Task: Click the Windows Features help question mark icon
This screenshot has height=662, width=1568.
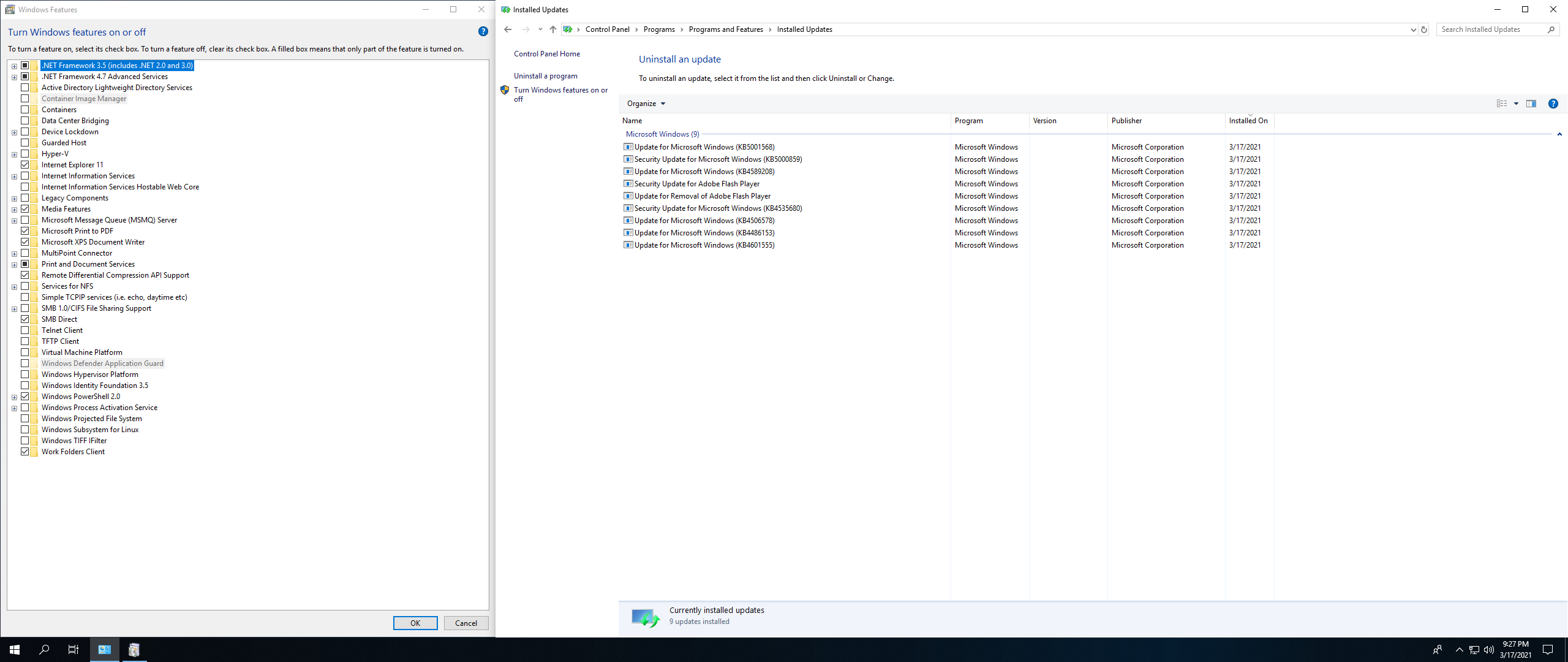Action: click(x=483, y=31)
